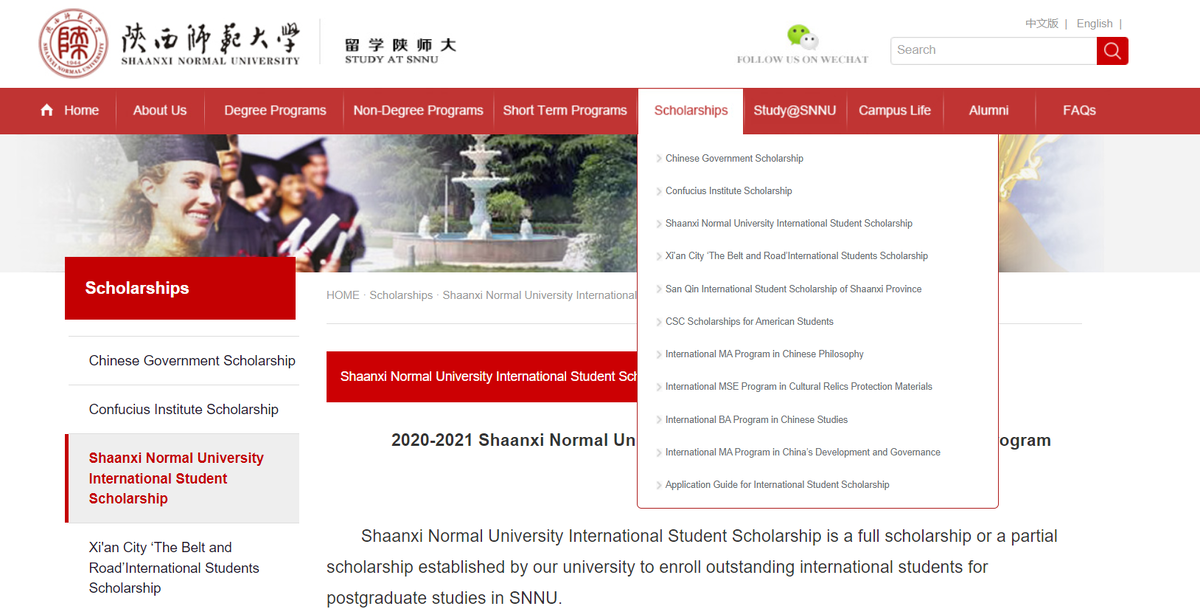Click the red search magnifier button
Image resolution: width=1200 pixels, height=609 pixels.
(x=1112, y=51)
